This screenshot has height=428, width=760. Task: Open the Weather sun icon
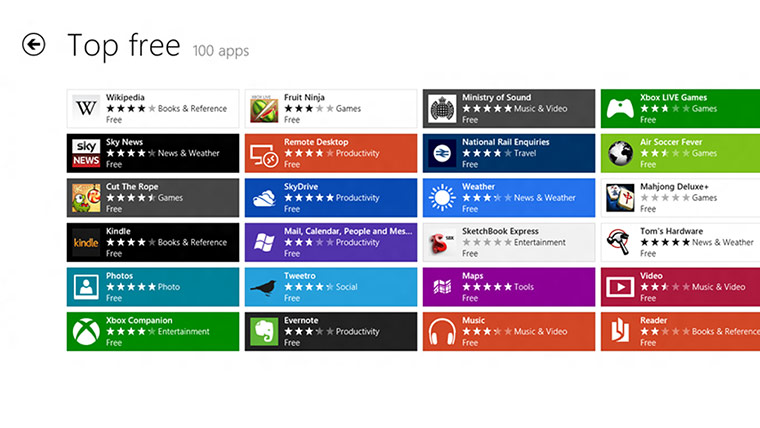click(442, 198)
